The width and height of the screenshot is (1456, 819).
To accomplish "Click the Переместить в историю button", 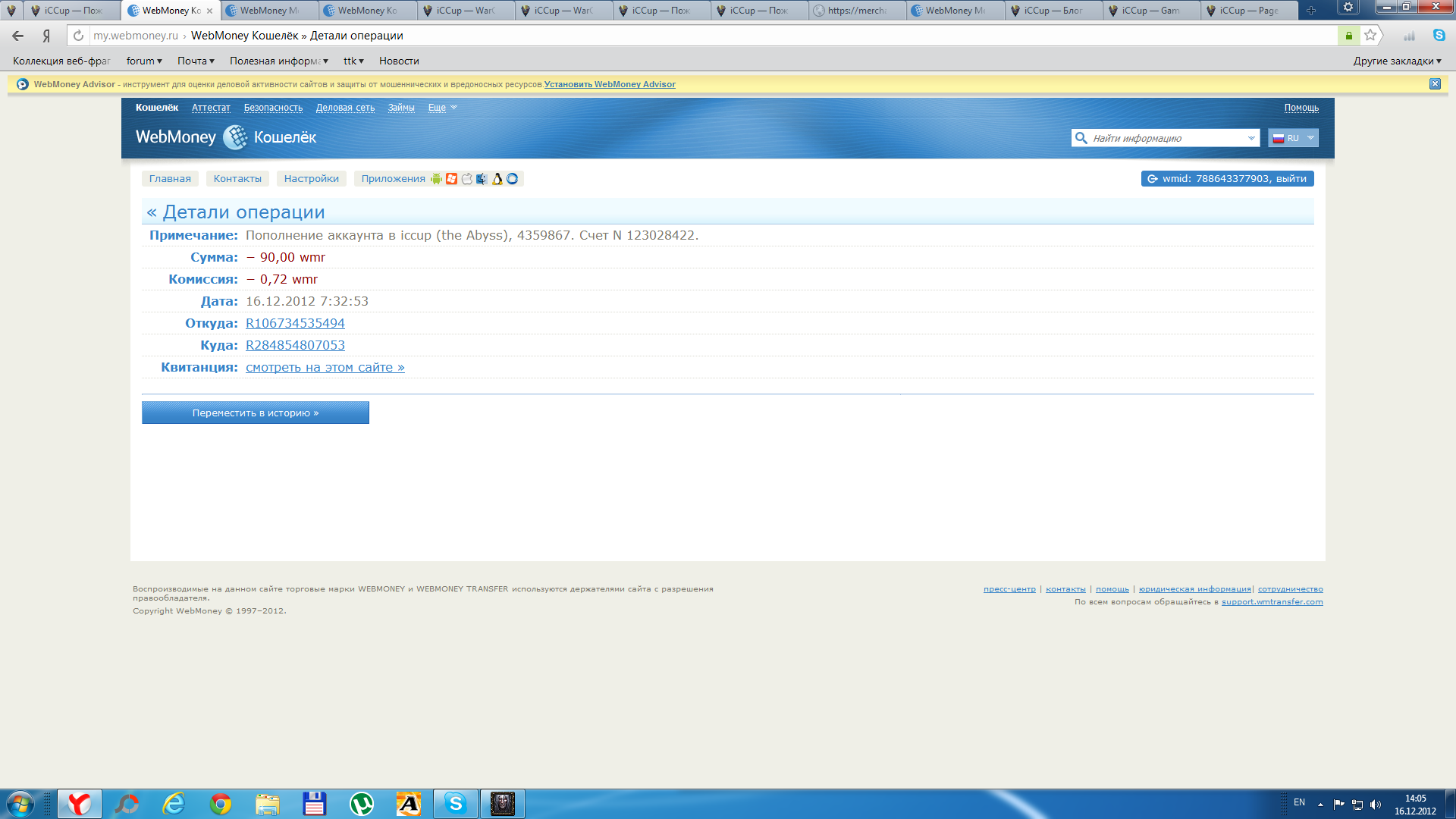I will pos(256,413).
